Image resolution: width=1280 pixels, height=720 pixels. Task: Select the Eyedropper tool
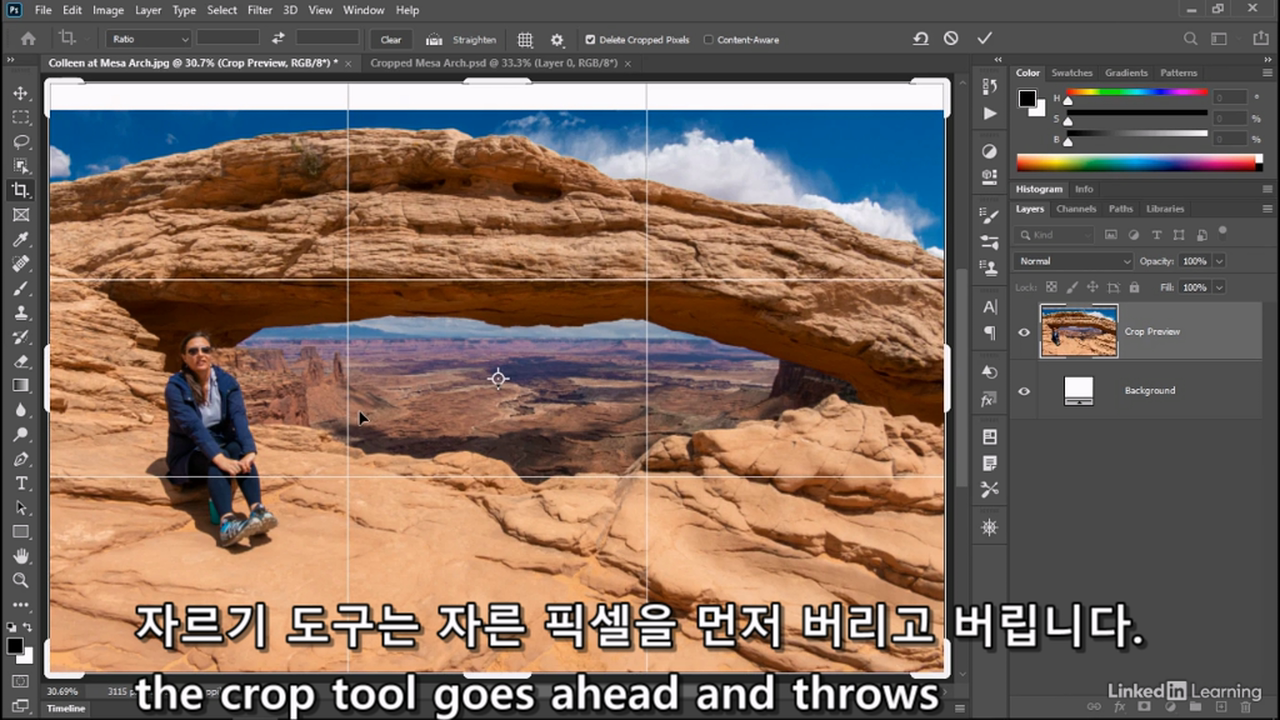point(20,239)
